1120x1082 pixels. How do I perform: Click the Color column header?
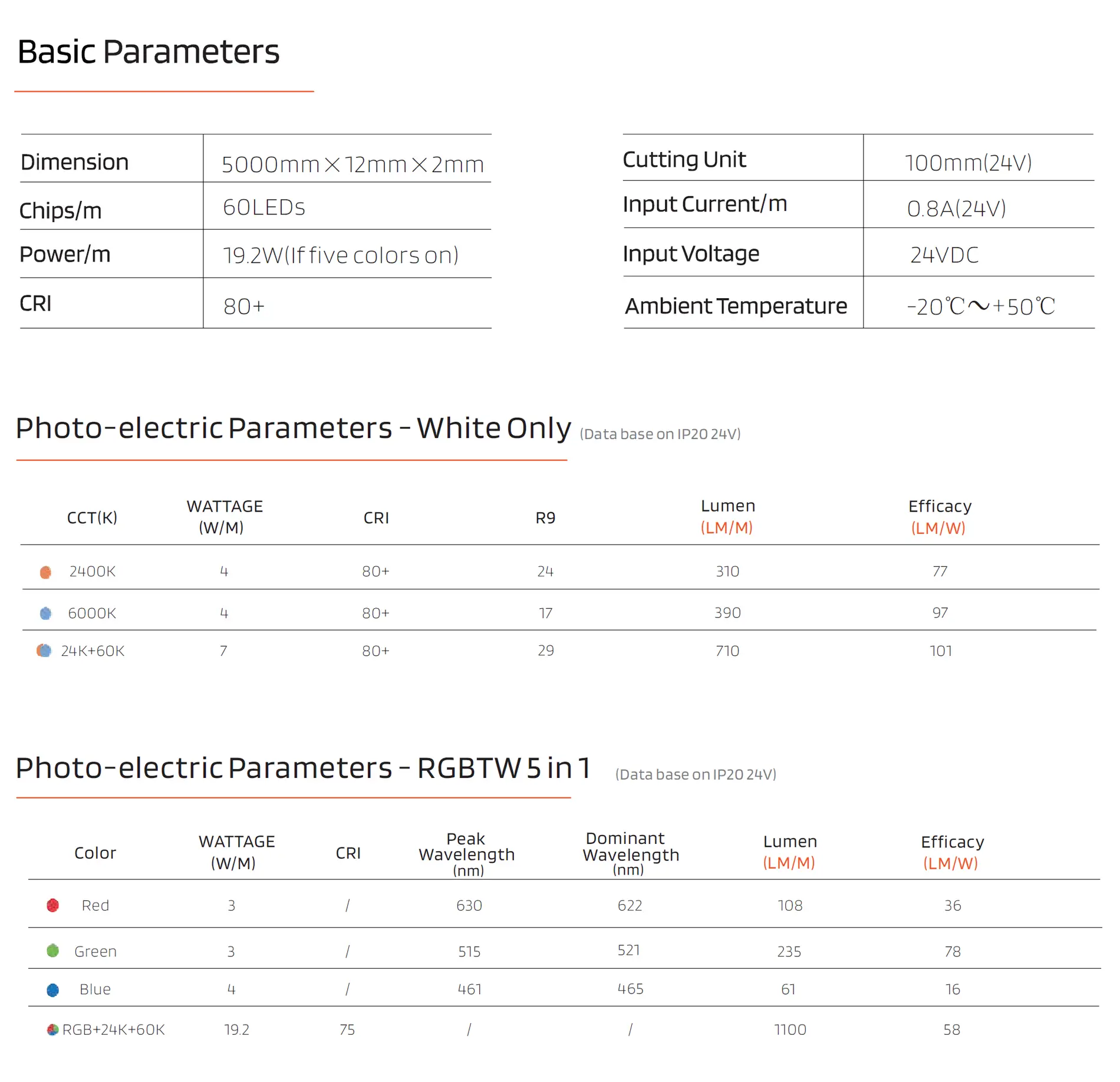(95, 853)
